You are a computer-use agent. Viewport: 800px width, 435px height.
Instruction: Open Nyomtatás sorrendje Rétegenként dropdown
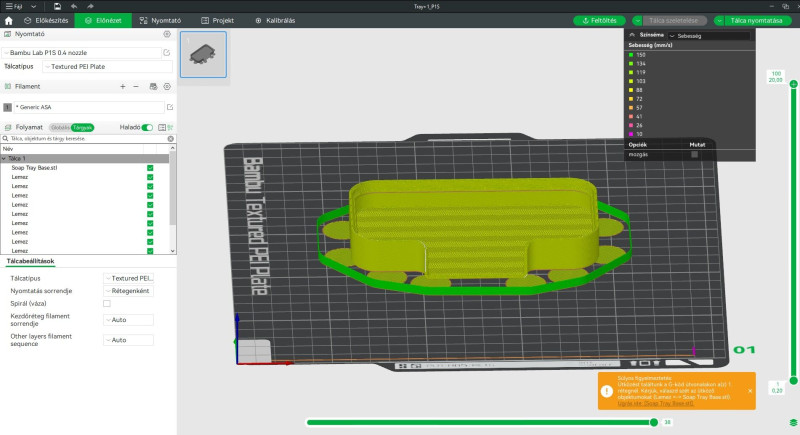coord(129,291)
